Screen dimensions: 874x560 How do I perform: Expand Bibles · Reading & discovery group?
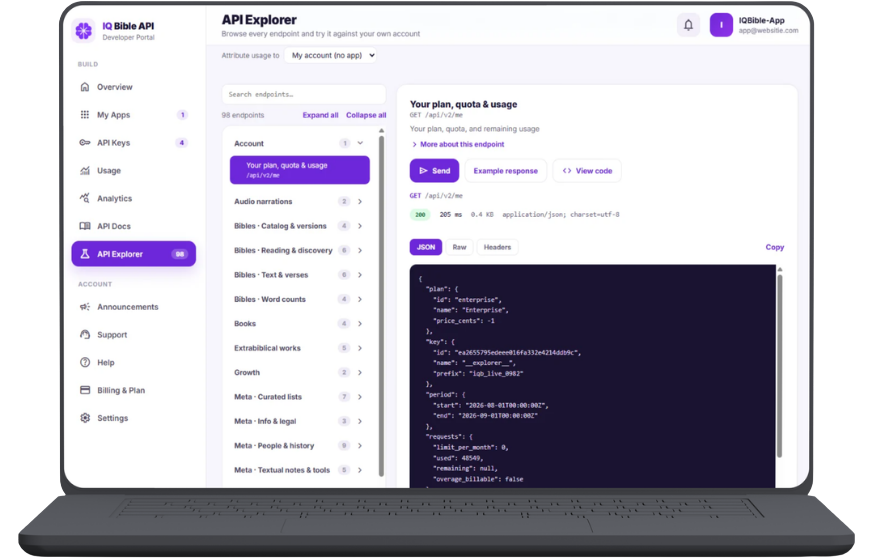(x=360, y=251)
